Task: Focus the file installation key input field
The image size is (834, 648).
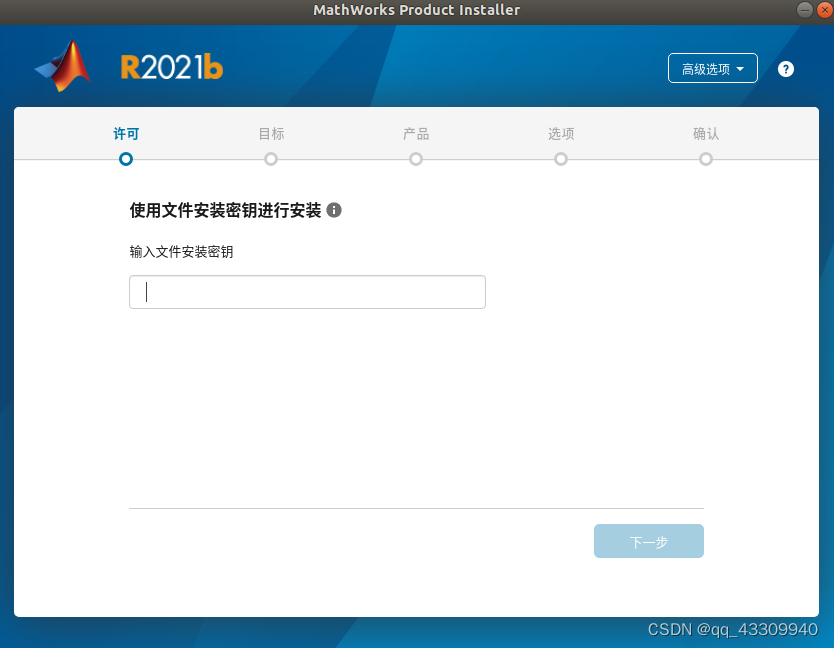Action: pos(307,292)
